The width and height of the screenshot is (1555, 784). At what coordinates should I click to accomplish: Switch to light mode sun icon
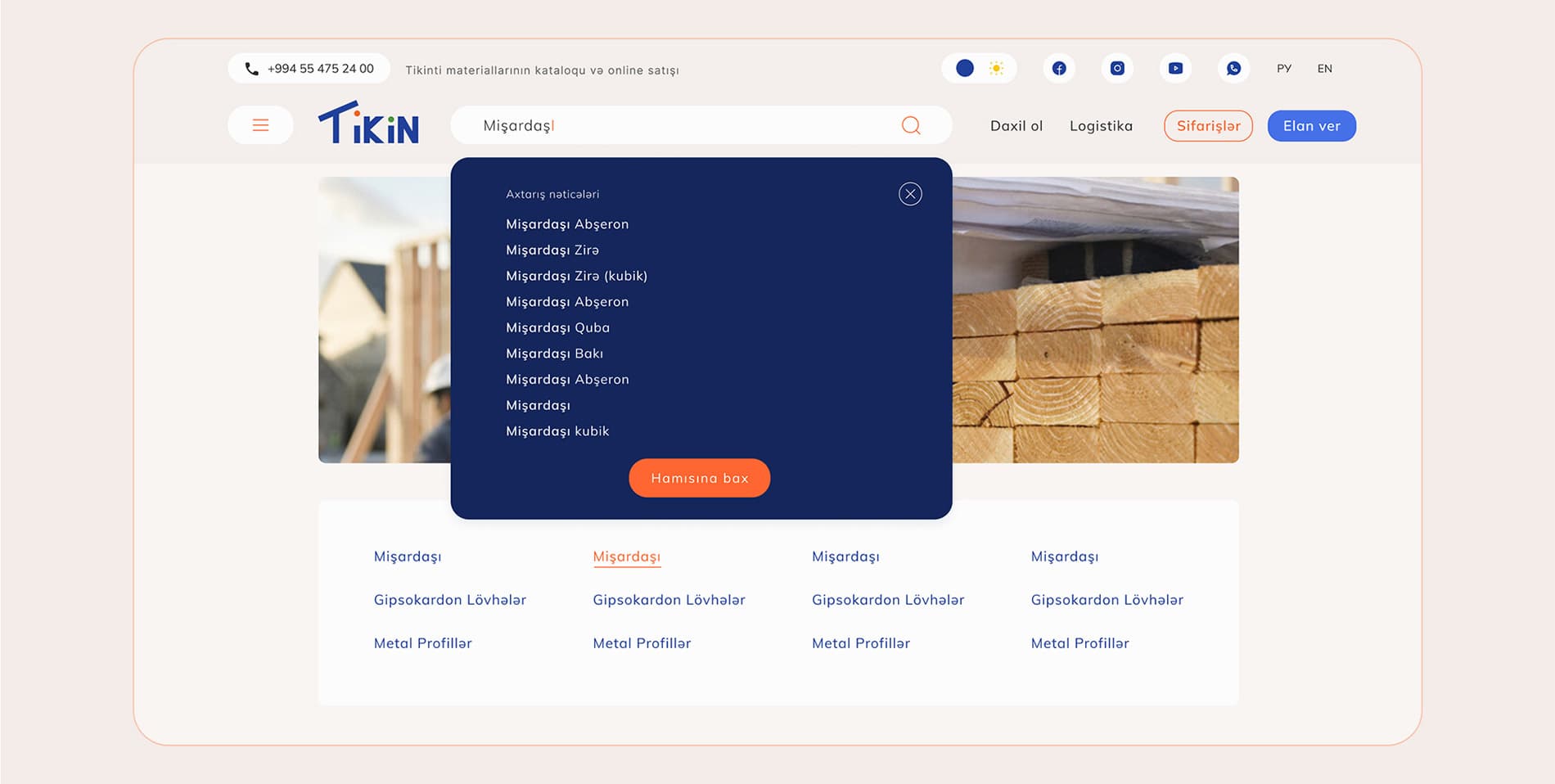tap(996, 68)
